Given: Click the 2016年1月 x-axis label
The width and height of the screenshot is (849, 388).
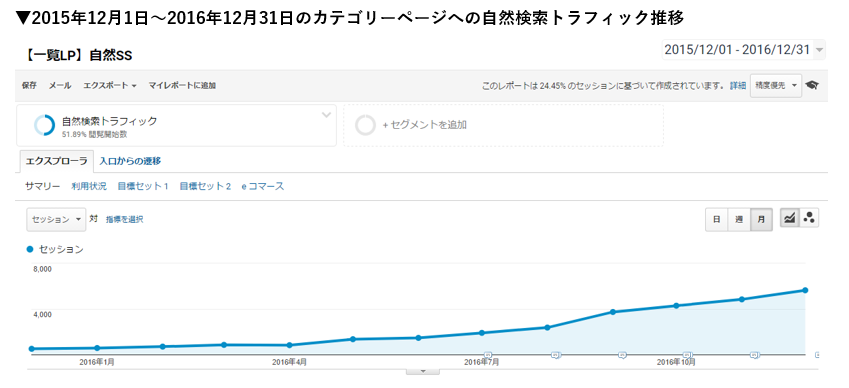Looking at the screenshot, I should point(97,361).
